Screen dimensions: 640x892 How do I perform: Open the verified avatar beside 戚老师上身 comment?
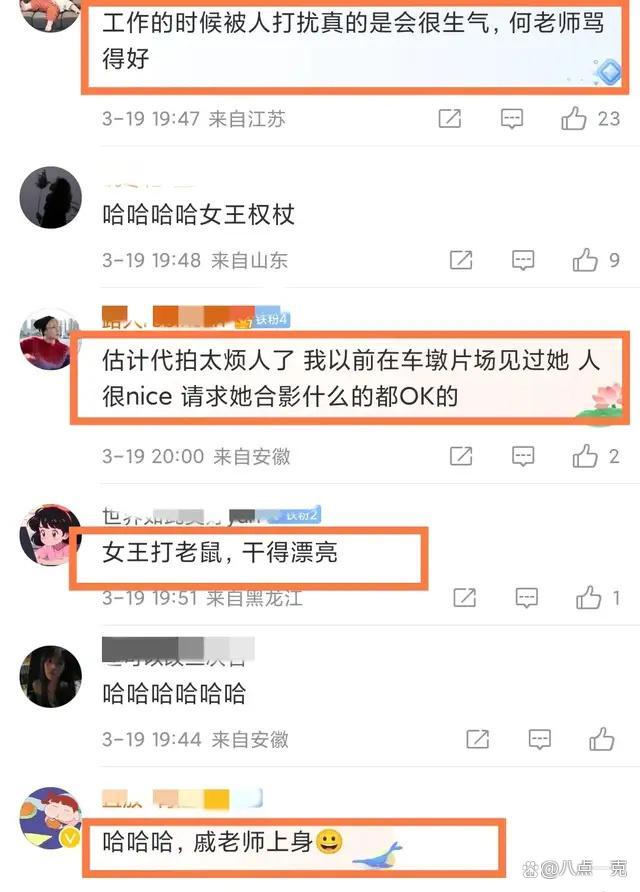pyautogui.click(x=51, y=818)
